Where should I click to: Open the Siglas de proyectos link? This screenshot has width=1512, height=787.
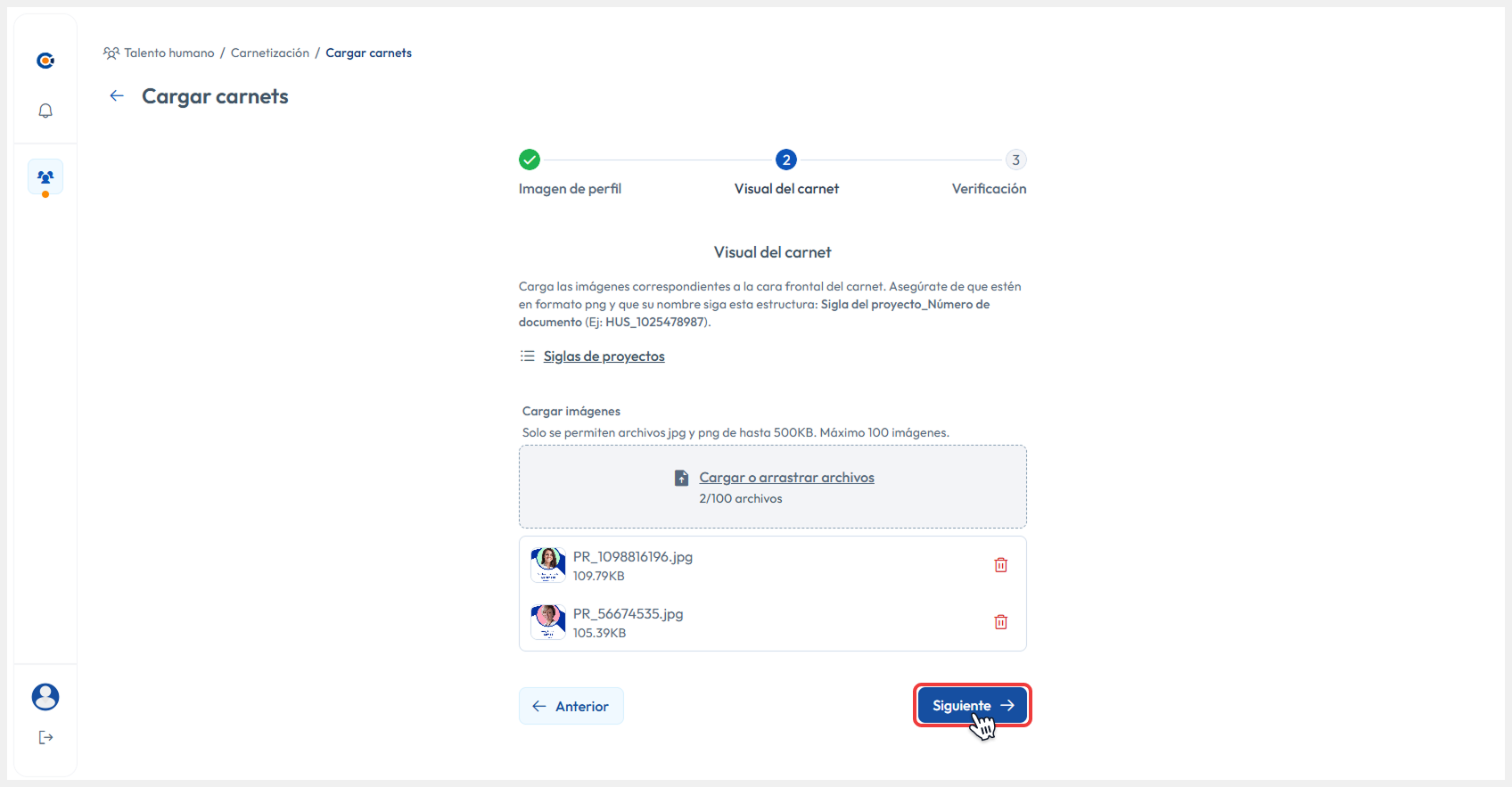click(604, 357)
